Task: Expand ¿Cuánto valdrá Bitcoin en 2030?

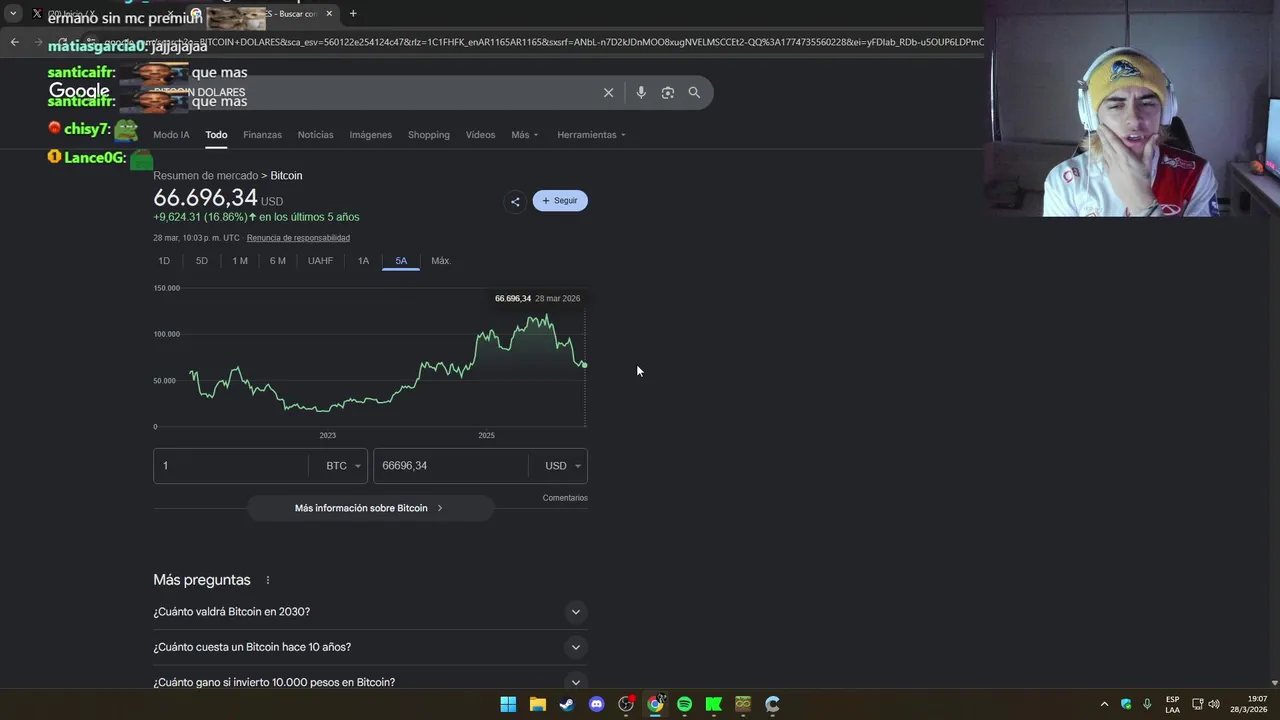Action: click(370, 612)
